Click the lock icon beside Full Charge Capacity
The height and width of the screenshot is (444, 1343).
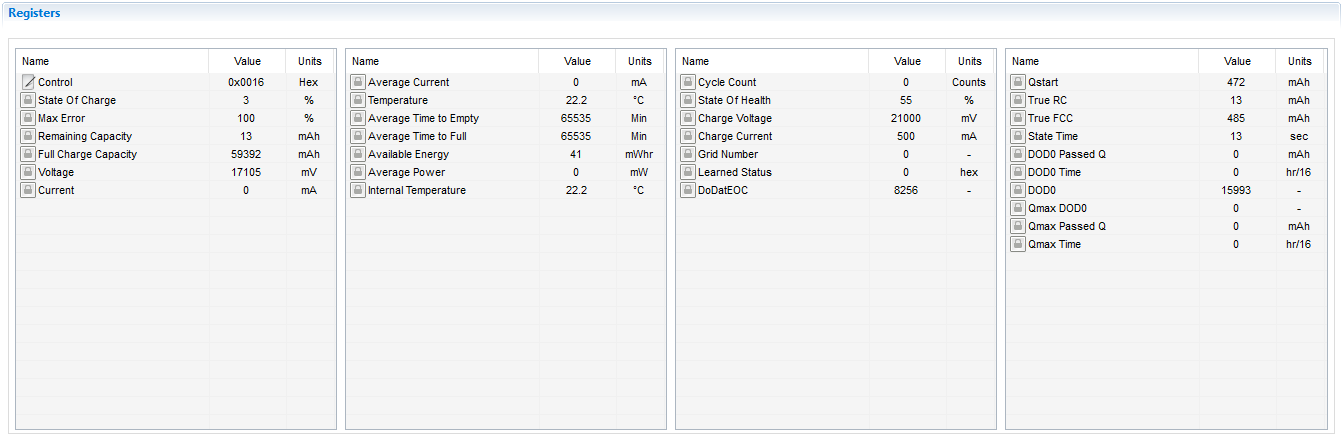pyautogui.click(x=28, y=154)
